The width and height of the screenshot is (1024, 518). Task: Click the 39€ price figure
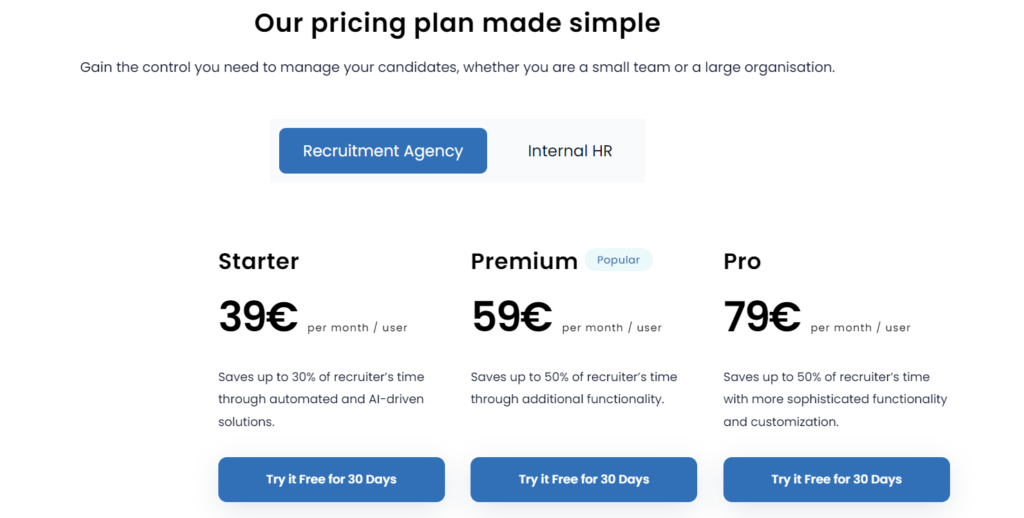258,317
